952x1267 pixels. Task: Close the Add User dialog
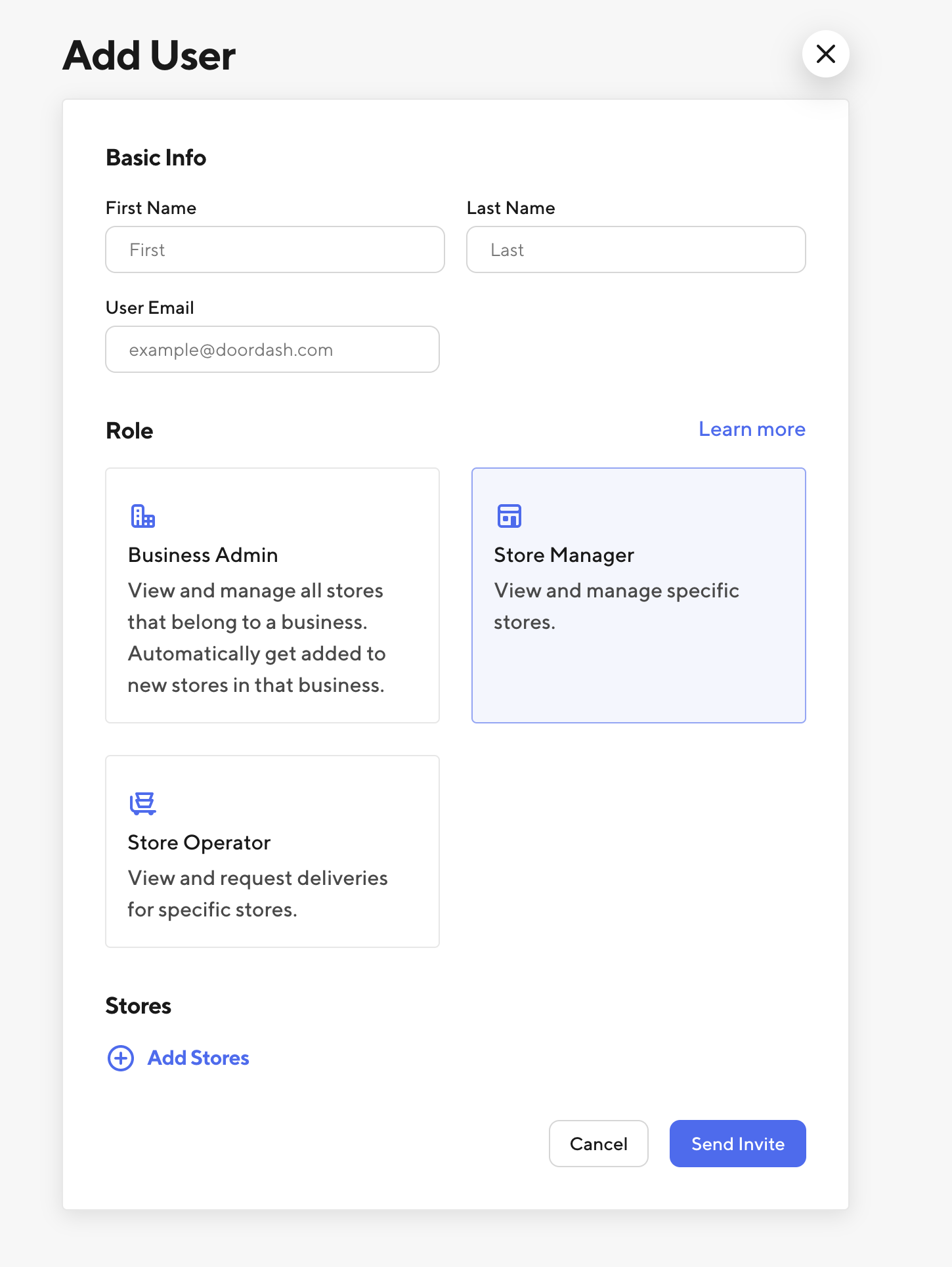point(825,54)
